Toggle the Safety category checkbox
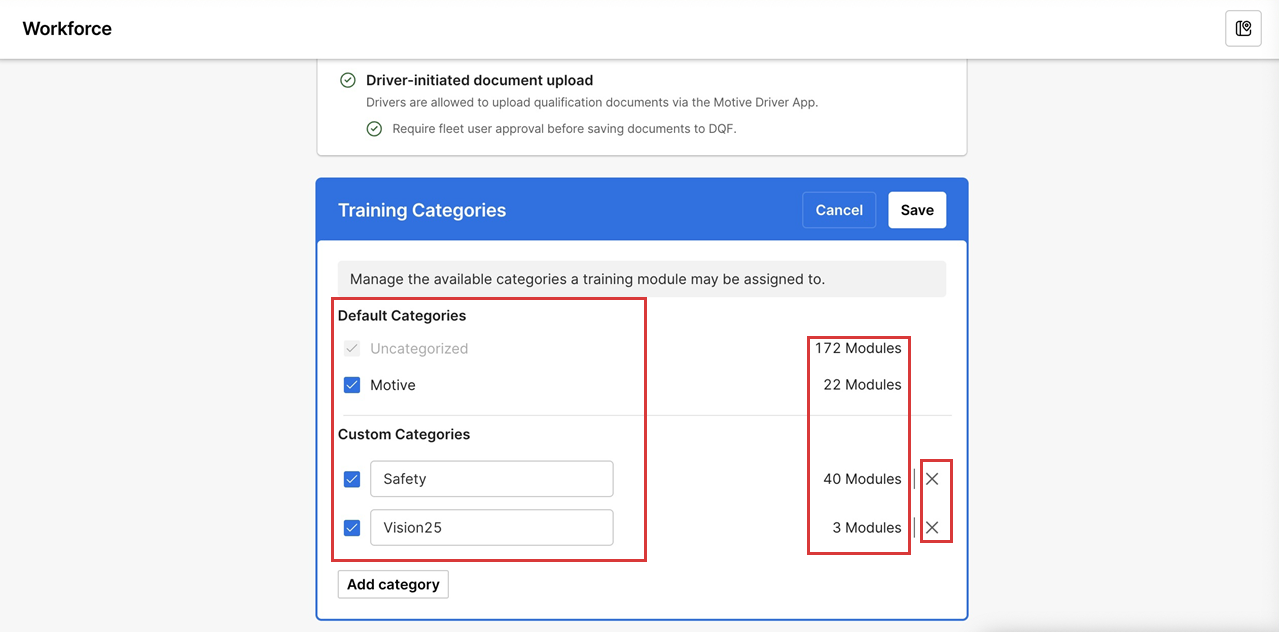 coord(352,479)
